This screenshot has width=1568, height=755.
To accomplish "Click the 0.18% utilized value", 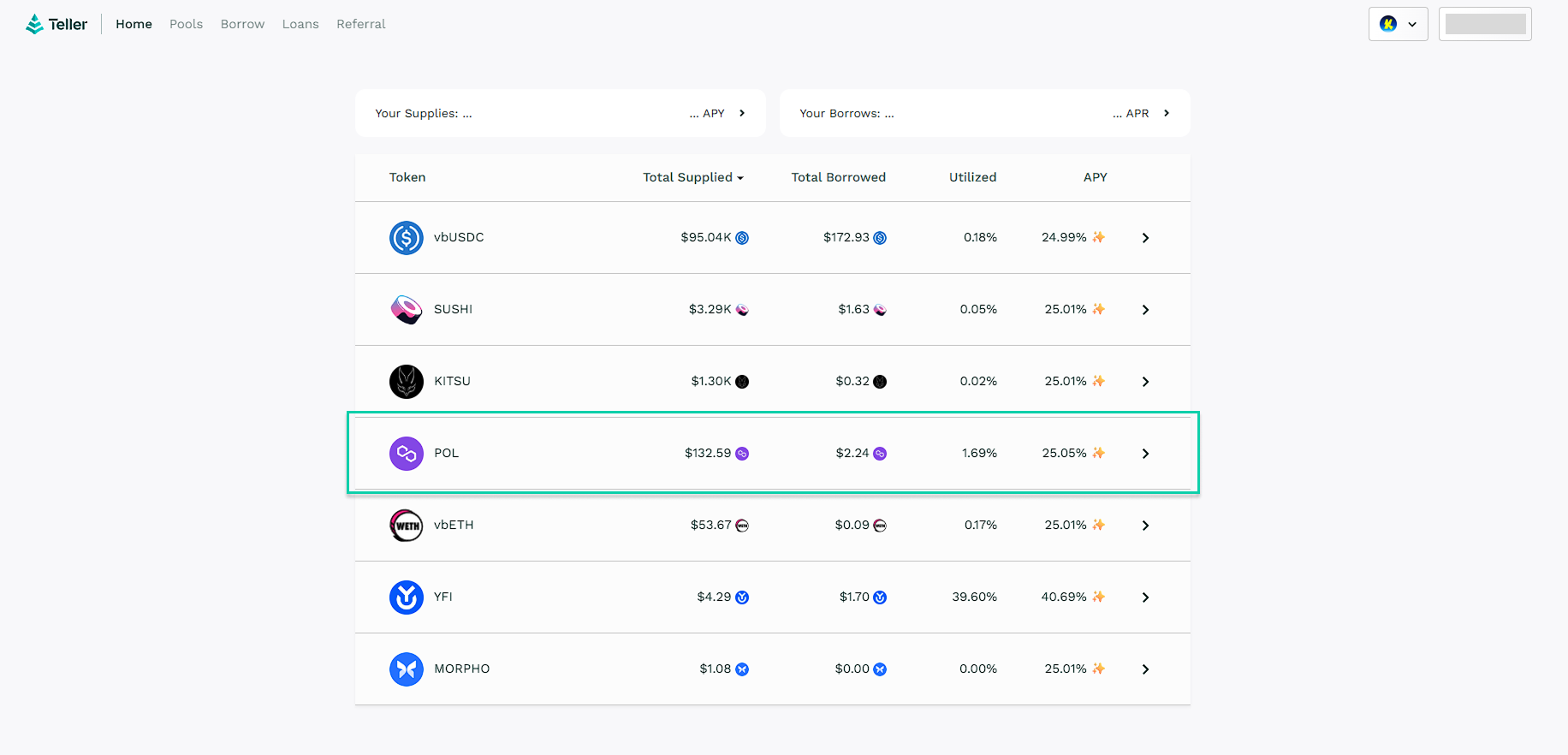I will 981,237.
